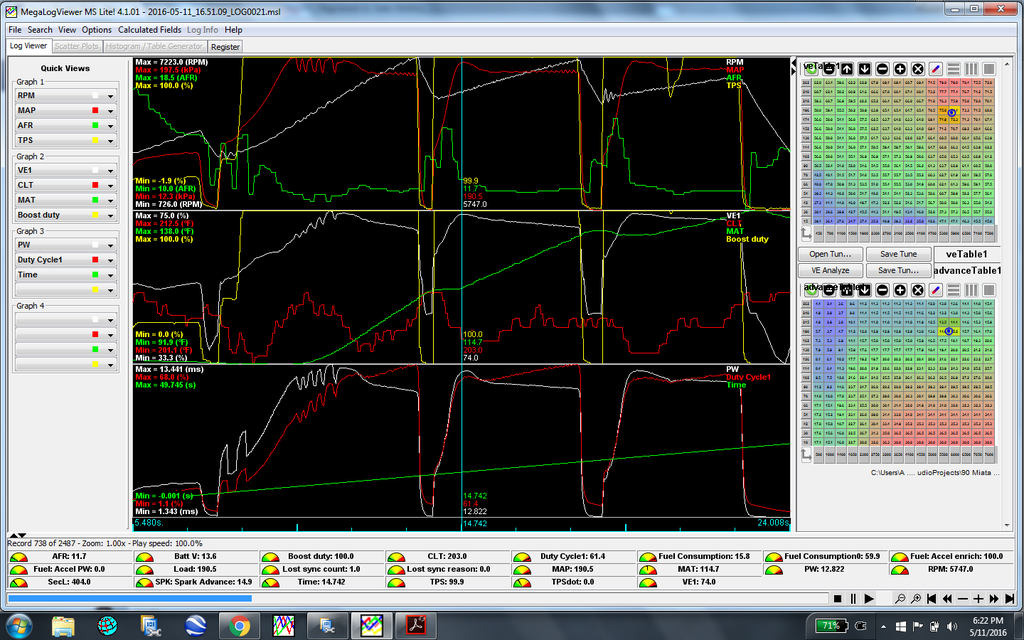Start log playback with the play button
The width and height of the screenshot is (1024, 640).
click(869, 598)
